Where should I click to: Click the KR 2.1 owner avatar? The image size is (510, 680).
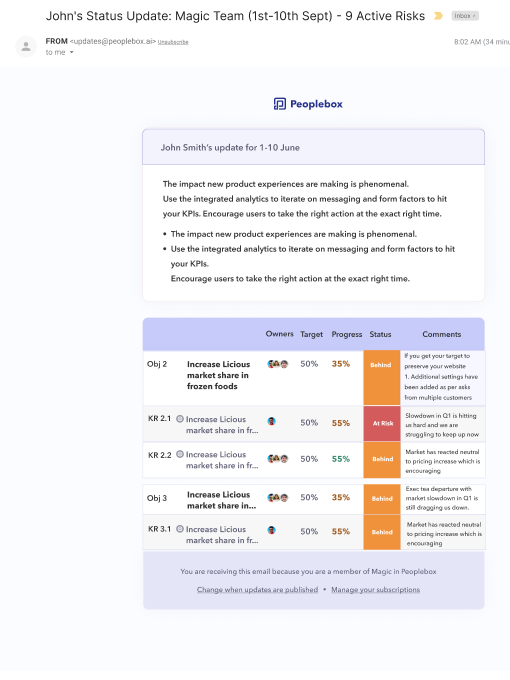(271, 421)
